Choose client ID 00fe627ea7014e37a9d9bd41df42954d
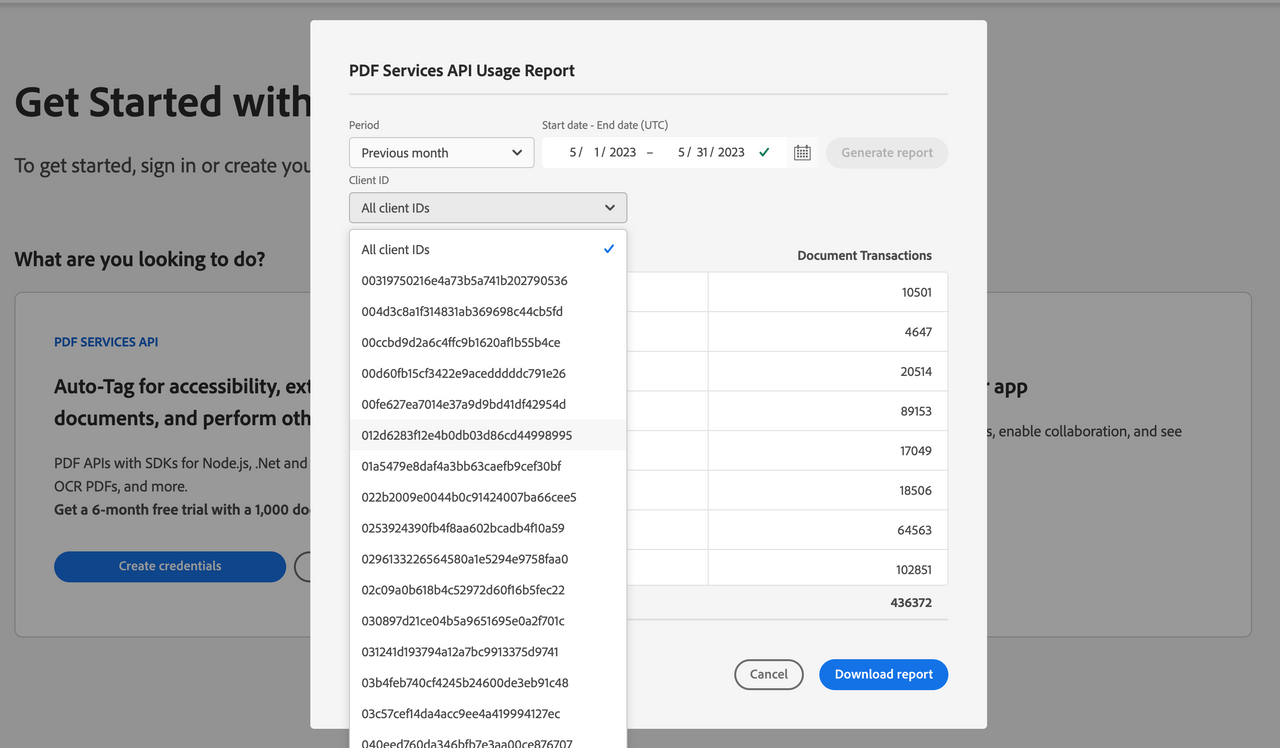This screenshot has height=748, width=1280. tap(488, 405)
